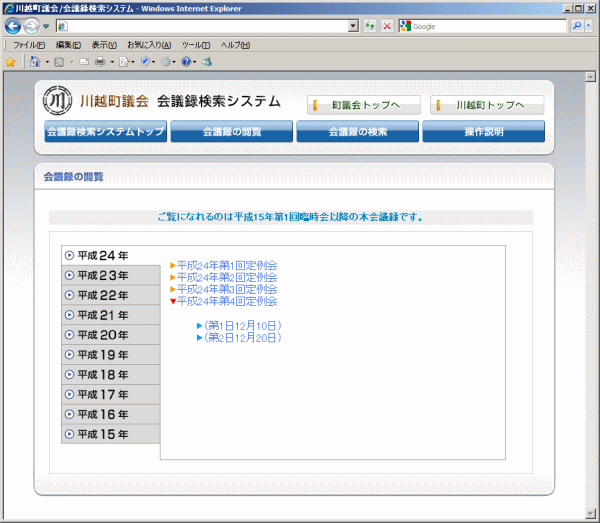Go forward with the Forward arrow button

pyautogui.click(x=31, y=26)
